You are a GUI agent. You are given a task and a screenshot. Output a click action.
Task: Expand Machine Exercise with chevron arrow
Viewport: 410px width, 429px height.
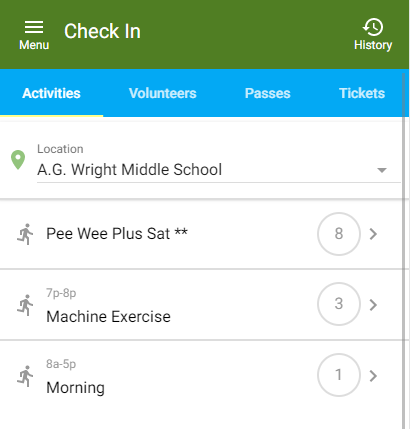coord(373,305)
